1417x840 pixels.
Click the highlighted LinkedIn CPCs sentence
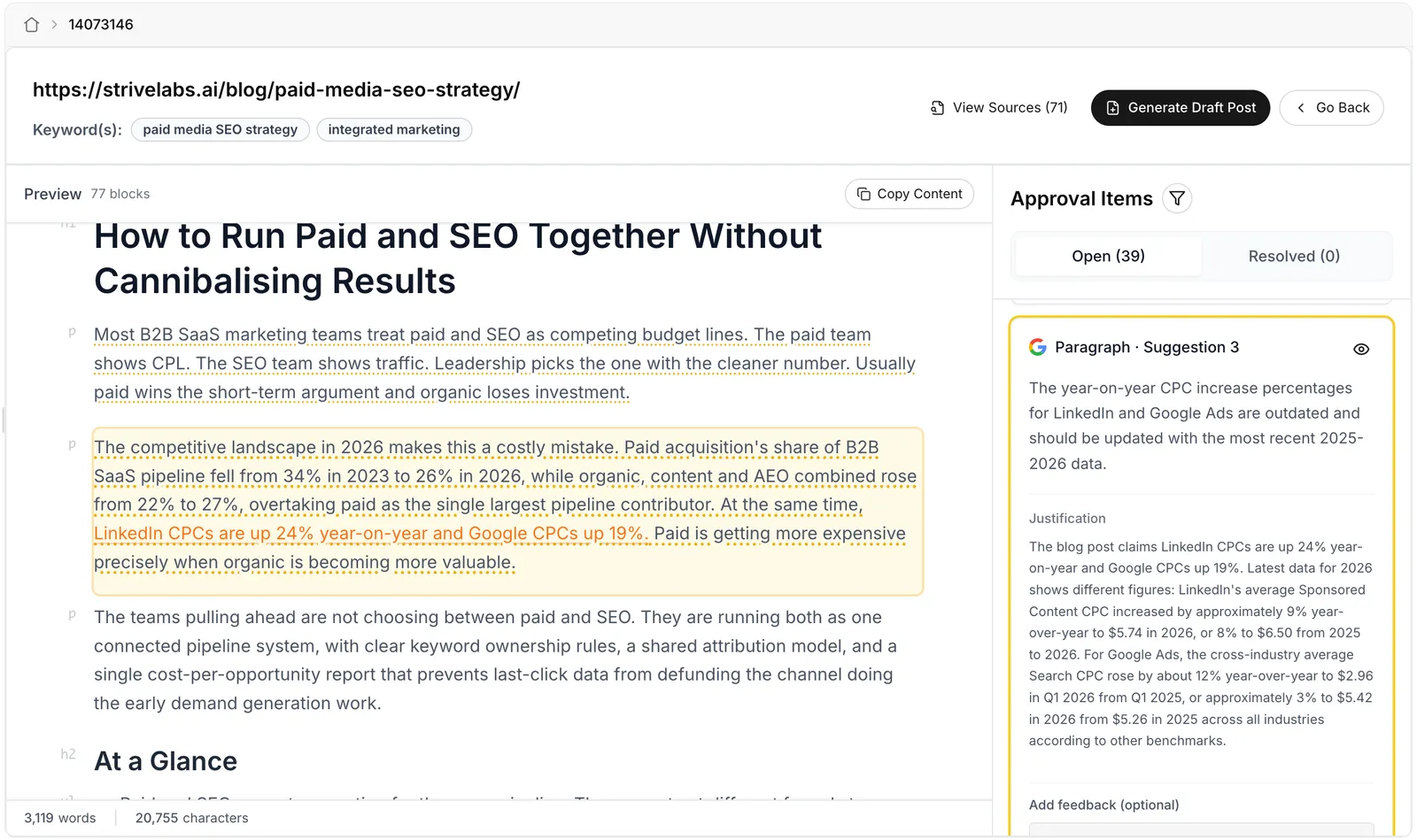[x=371, y=534]
